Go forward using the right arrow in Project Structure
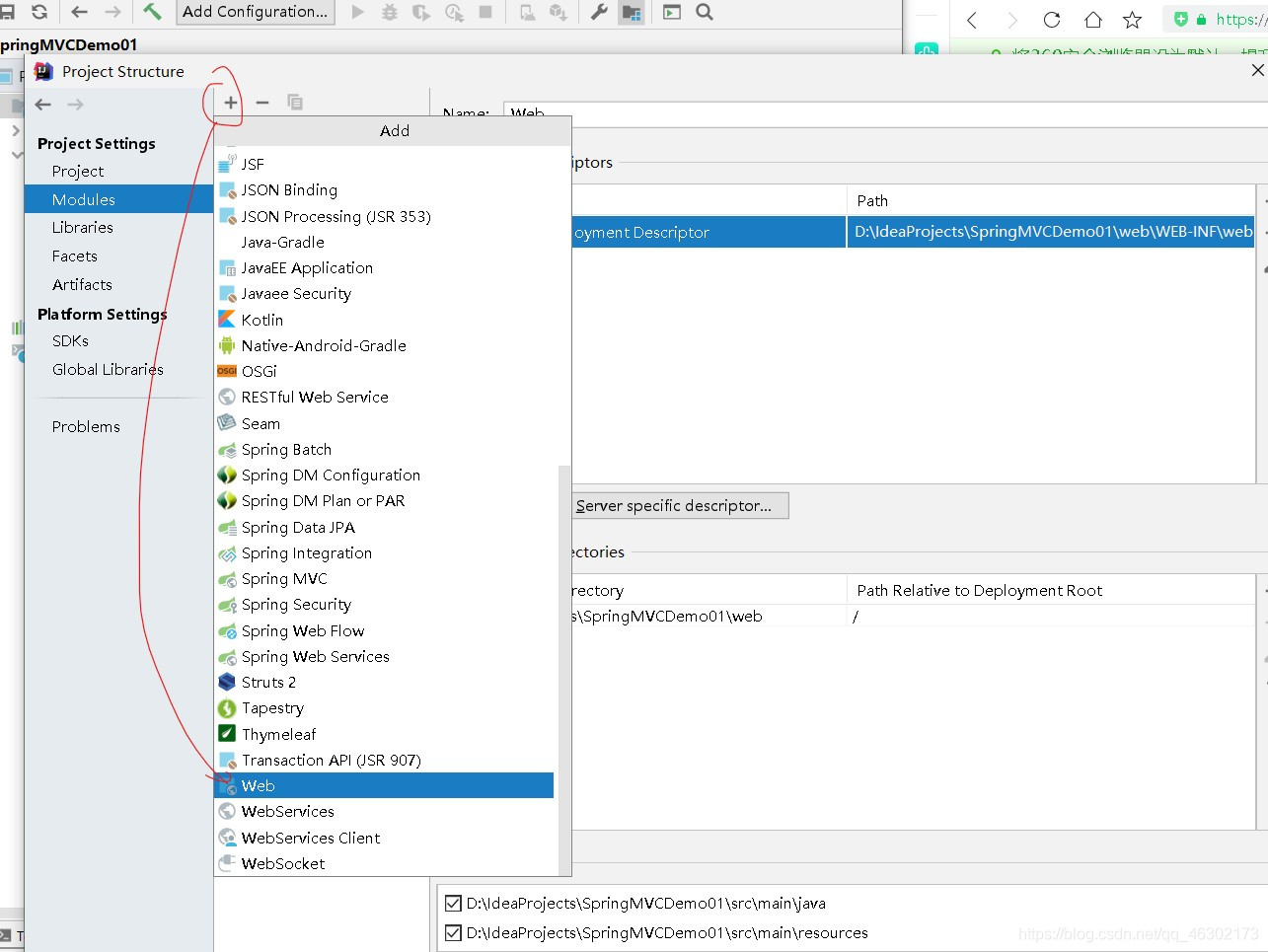The image size is (1268, 952). click(75, 105)
